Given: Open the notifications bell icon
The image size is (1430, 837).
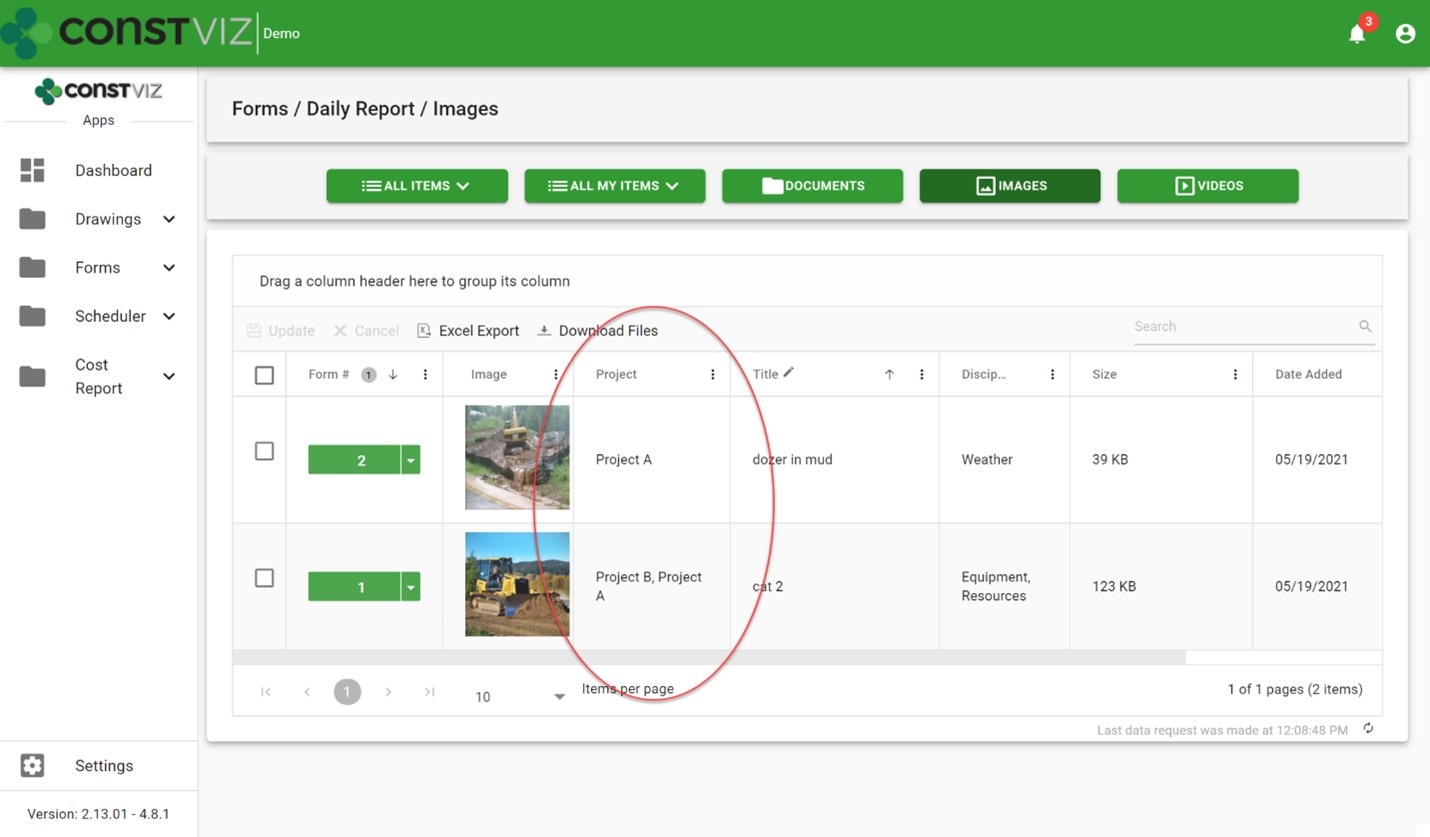Looking at the screenshot, I should [x=1357, y=34].
